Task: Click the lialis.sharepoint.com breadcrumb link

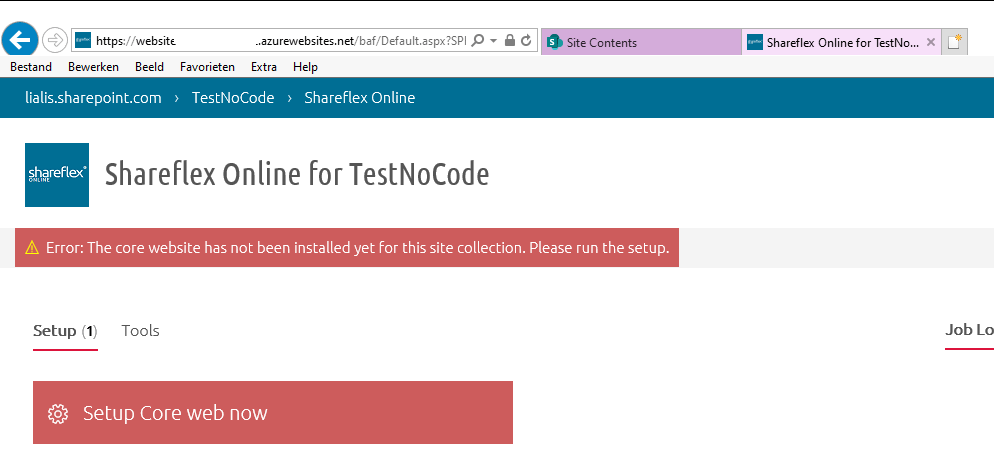Action: point(93,98)
